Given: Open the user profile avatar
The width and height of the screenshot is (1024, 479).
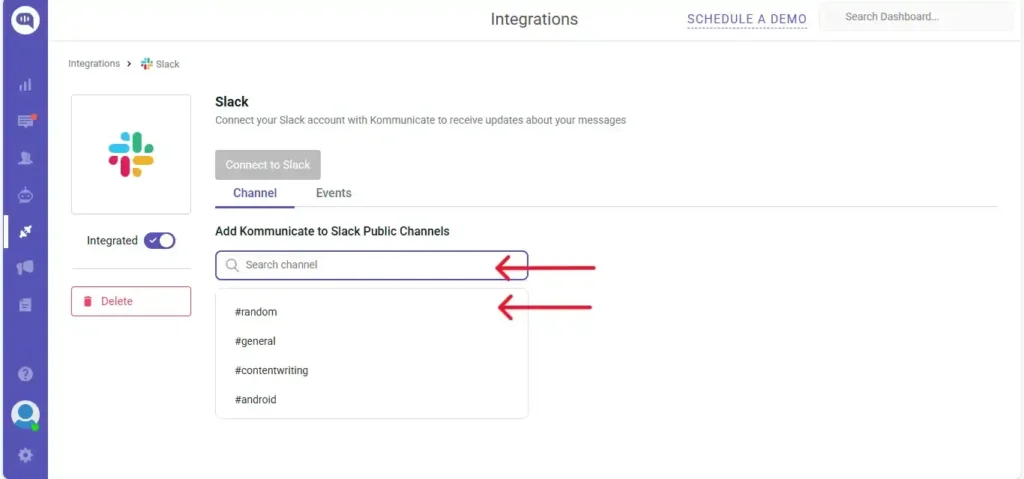Looking at the screenshot, I should 25,415.
